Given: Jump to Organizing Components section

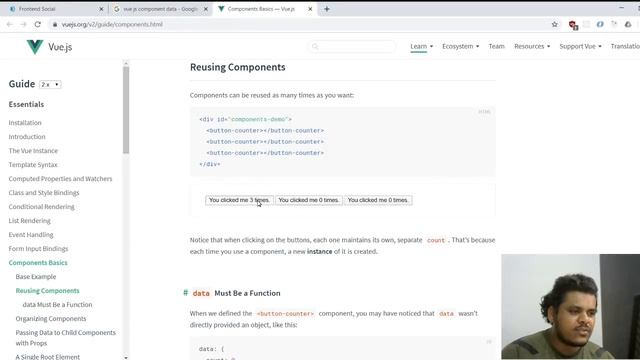Looking at the screenshot, I should [x=51, y=318].
